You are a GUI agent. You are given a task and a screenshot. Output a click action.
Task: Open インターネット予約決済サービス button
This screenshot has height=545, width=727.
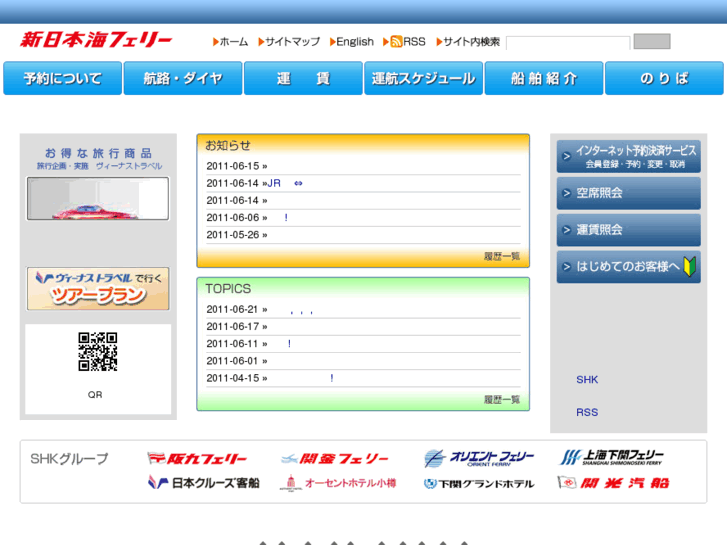pos(629,156)
